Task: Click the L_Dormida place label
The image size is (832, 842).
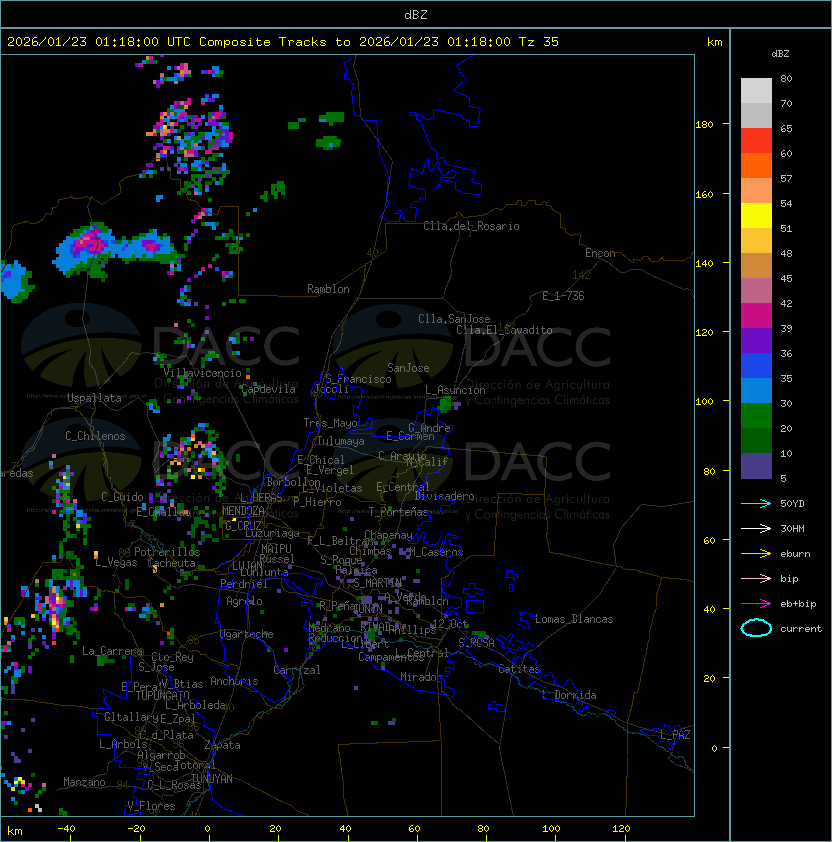Action: (569, 695)
